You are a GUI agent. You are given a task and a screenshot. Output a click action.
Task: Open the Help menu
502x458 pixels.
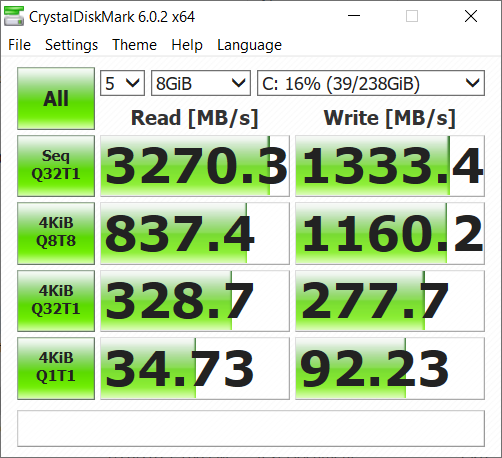click(x=187, y=45)
